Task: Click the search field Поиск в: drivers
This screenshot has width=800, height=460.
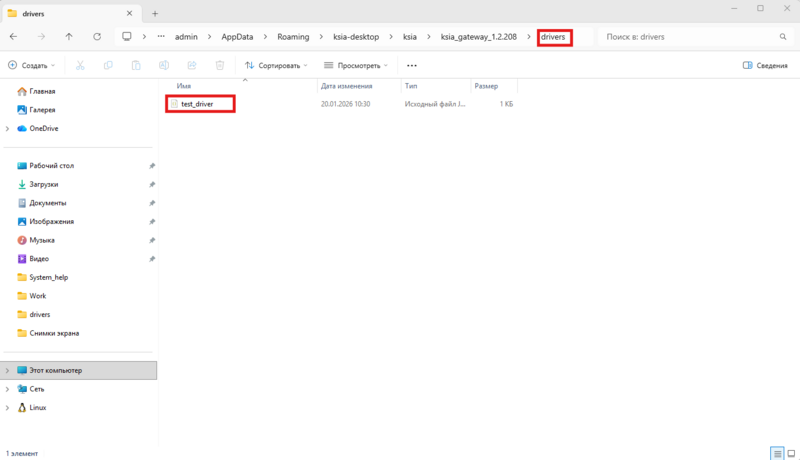Action: click(690, 36)
